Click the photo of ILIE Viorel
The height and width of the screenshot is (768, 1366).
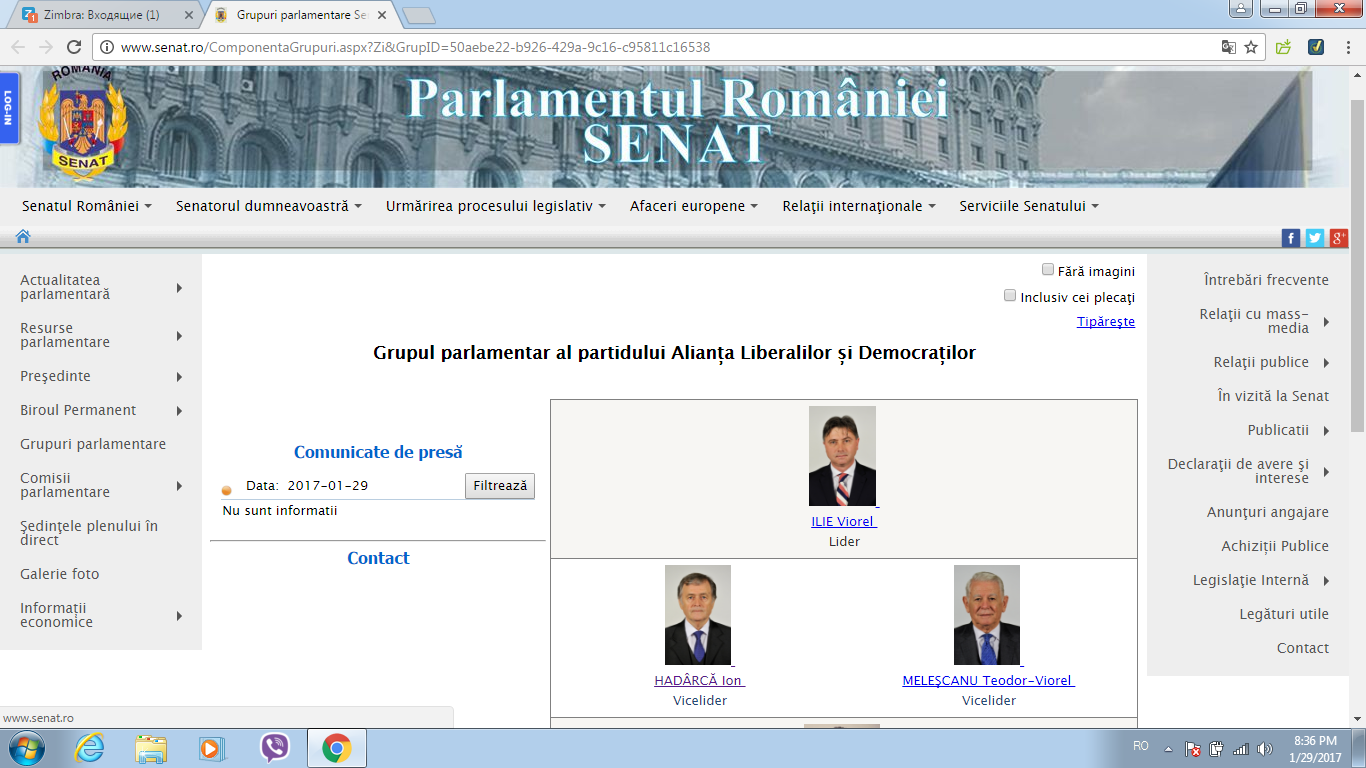click(842, 456)
